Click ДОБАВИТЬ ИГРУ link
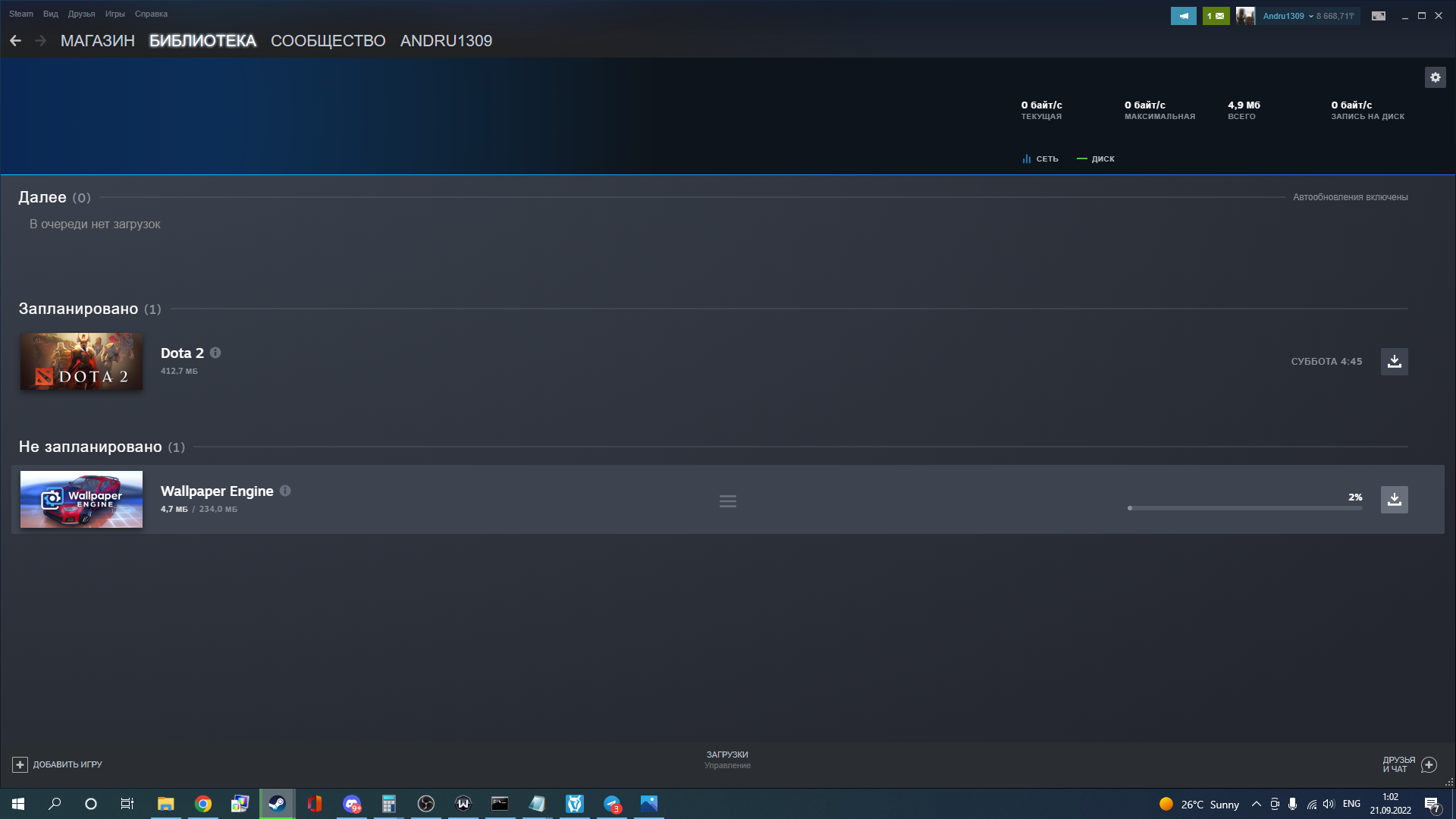The image size is (1456, 819). [67, 764]
